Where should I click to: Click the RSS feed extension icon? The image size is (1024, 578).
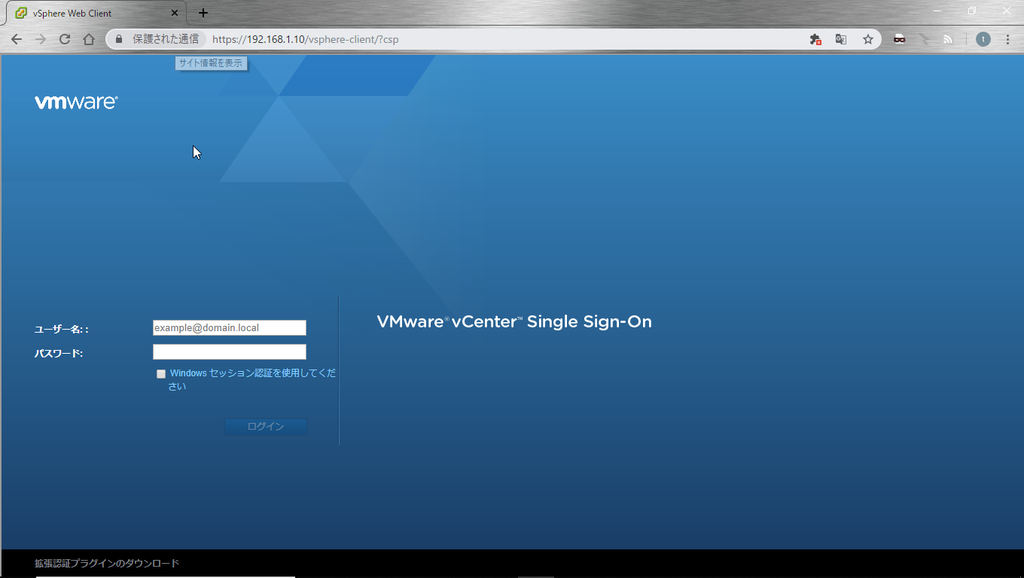point(948,39)
